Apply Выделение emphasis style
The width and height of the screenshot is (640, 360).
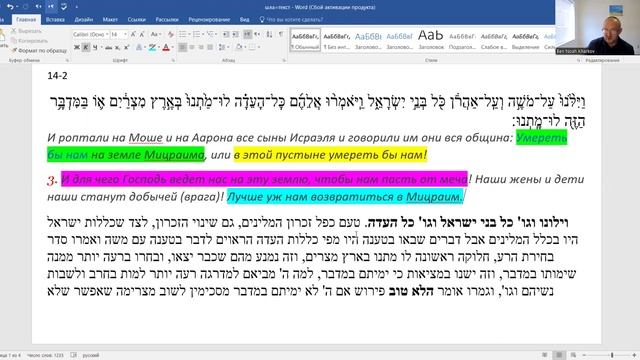click(525, 40)
